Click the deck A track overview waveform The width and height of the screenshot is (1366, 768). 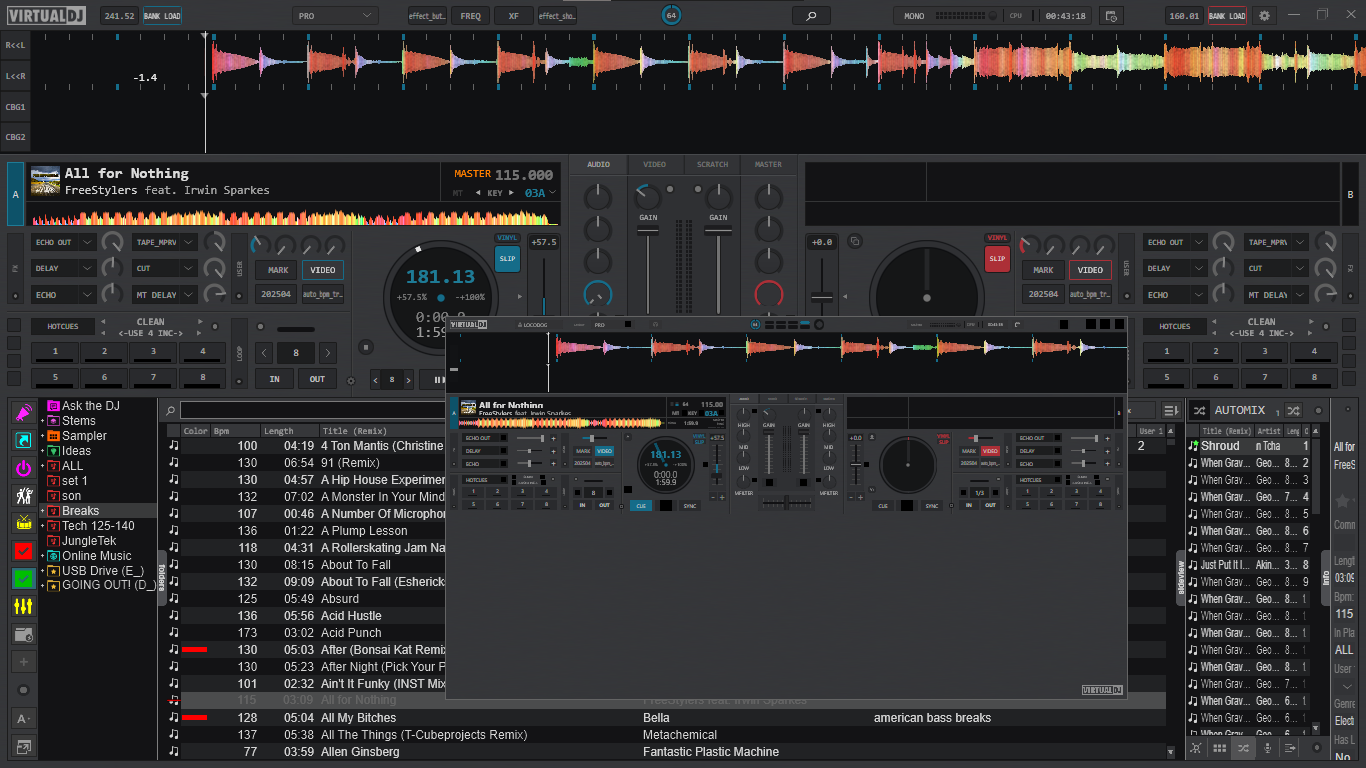(296, 216)
